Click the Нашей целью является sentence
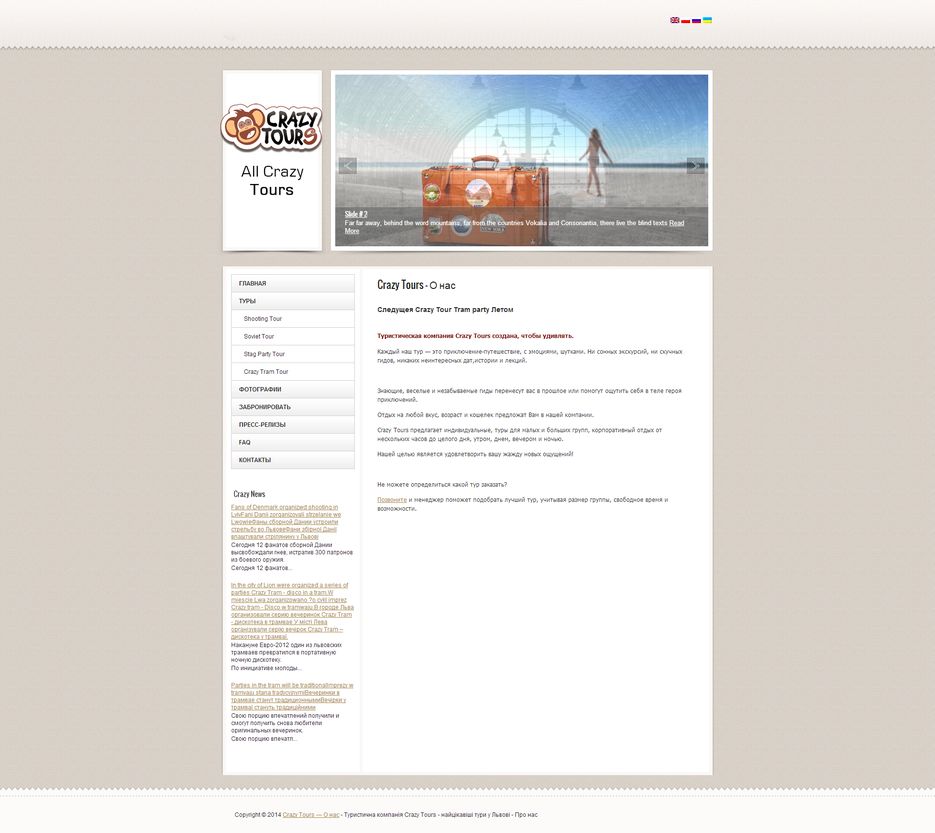Viewport: 935px width, 833px height. [x=475, y=454]
